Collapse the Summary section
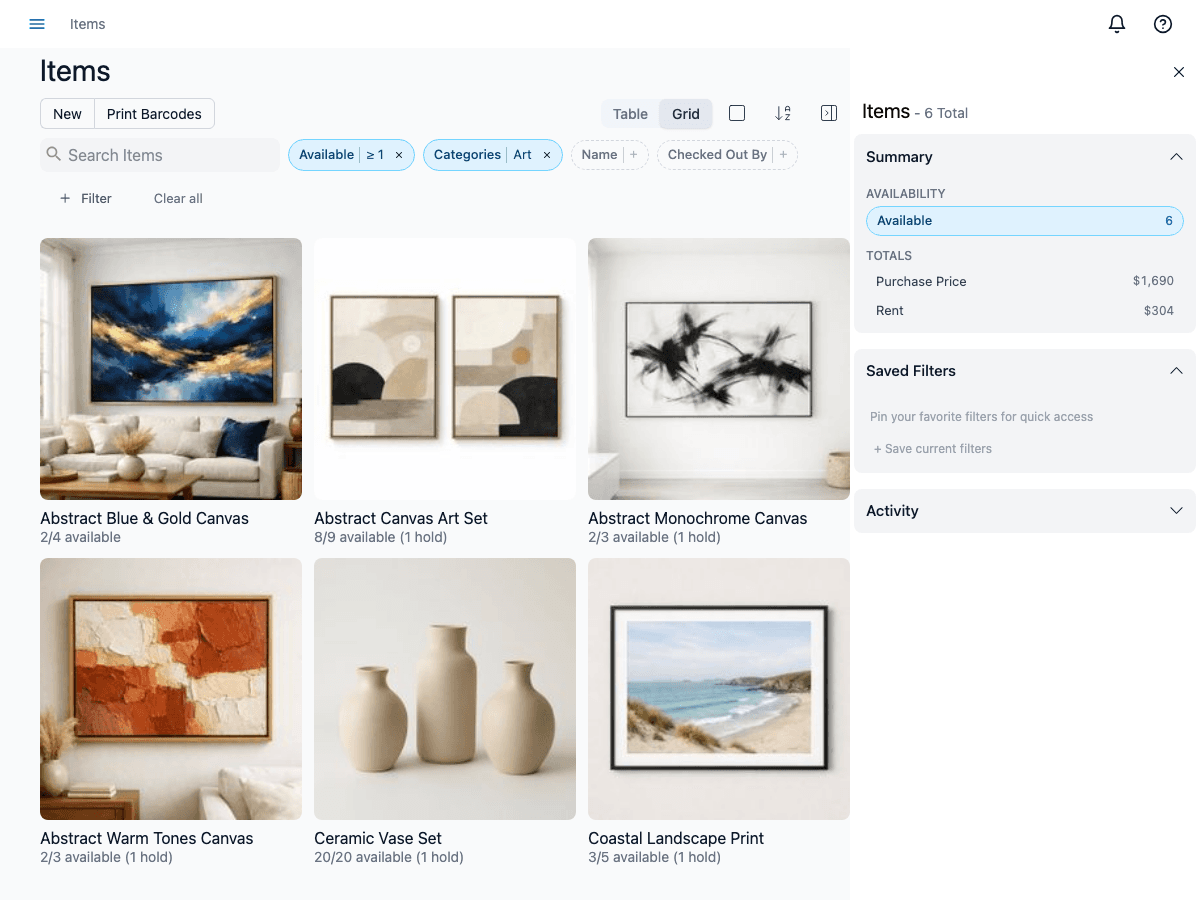Screen dimensions: 1200x900 (1176, 157)
